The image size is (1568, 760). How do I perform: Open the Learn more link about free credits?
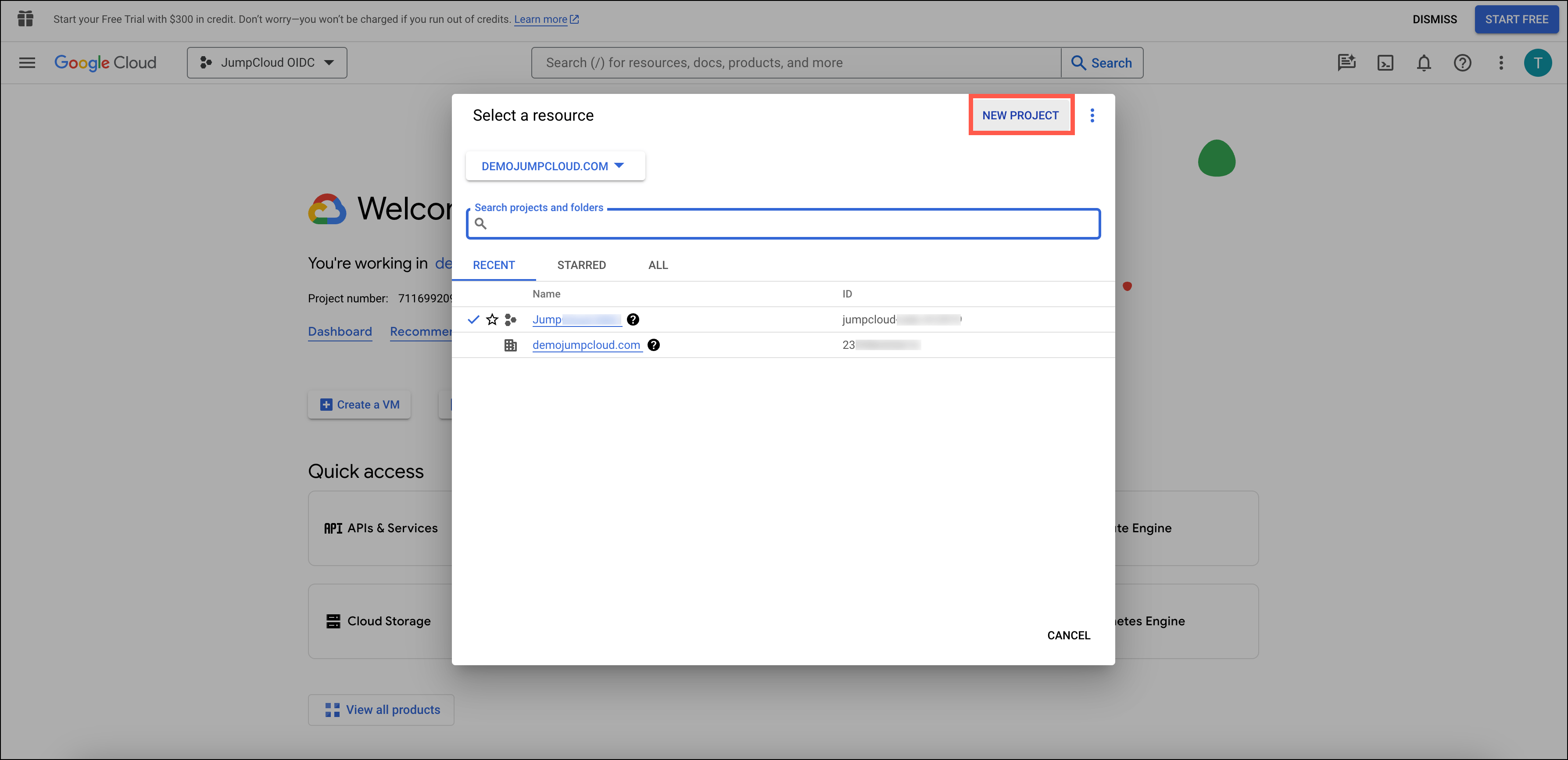pyautogui.click(x=541, y=19)
